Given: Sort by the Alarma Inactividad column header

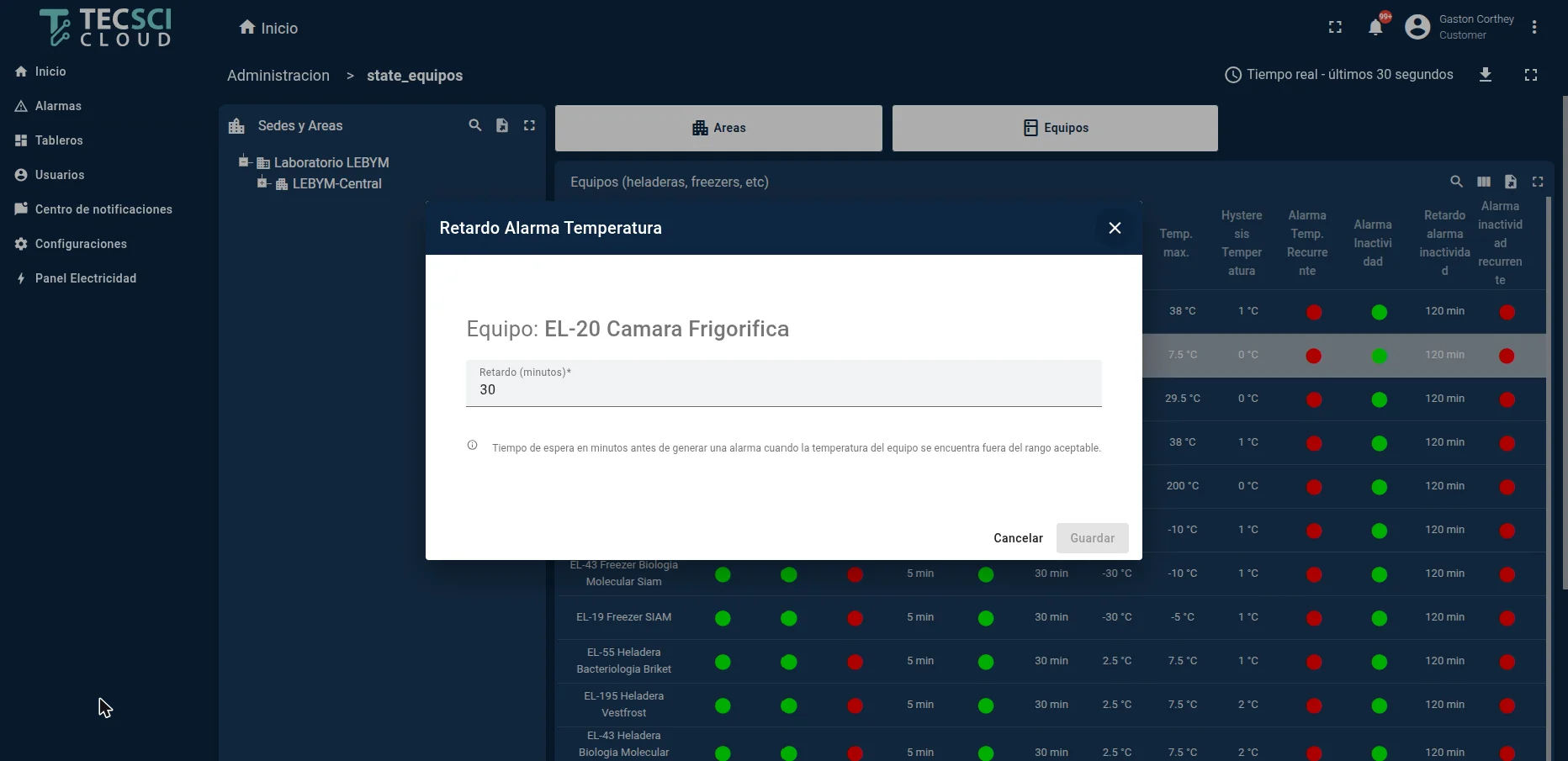Looking at the screenshot, I should [x=1373, y=243].
